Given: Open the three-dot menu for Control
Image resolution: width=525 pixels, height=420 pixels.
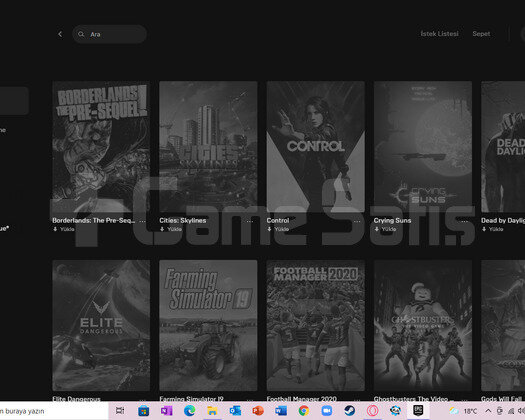Looking at the screenshot, I should [x=357, y=221].
